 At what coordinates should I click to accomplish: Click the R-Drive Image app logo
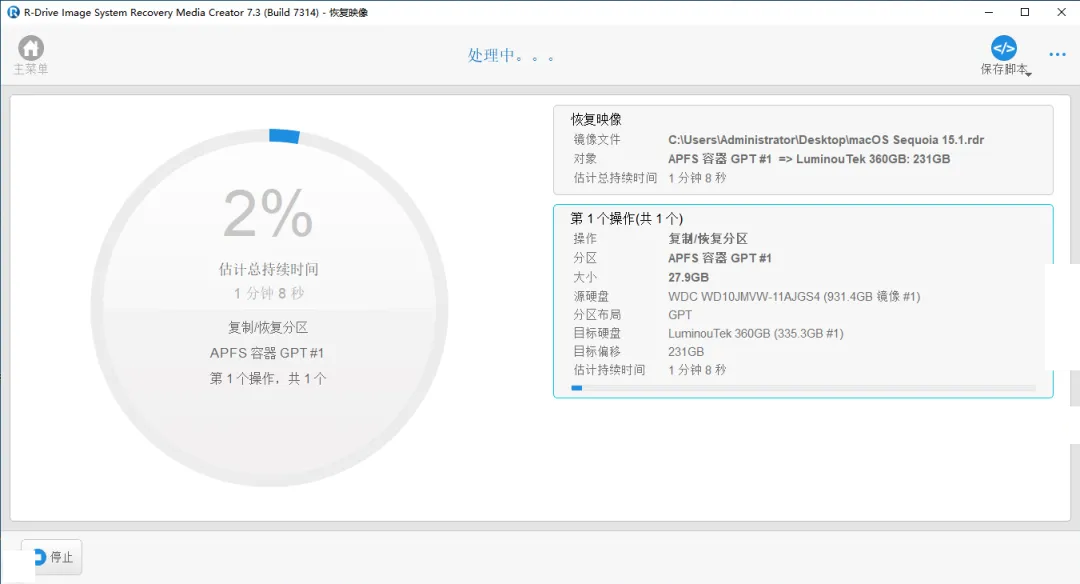pyautogui.click(x=12, y=12)
